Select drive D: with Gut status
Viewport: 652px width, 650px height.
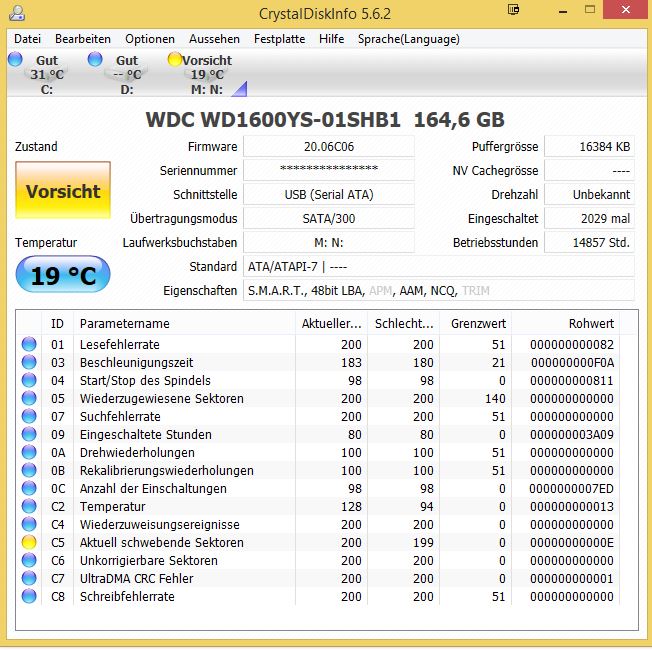tap(126, 74)
